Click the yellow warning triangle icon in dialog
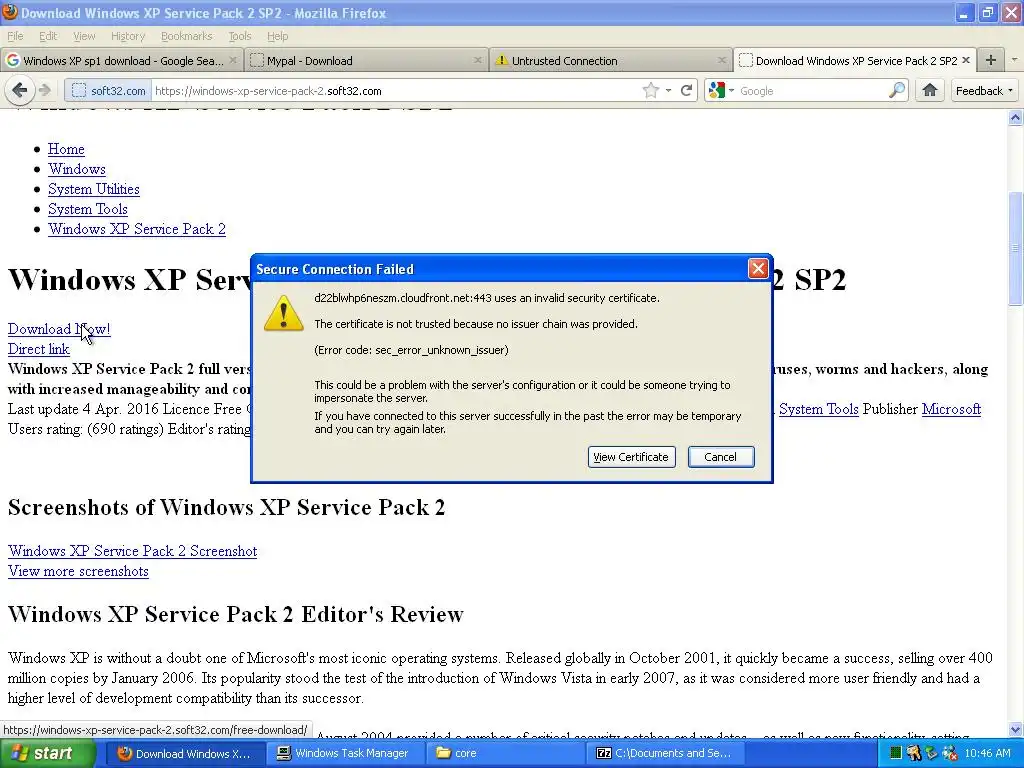 [283, 313]
